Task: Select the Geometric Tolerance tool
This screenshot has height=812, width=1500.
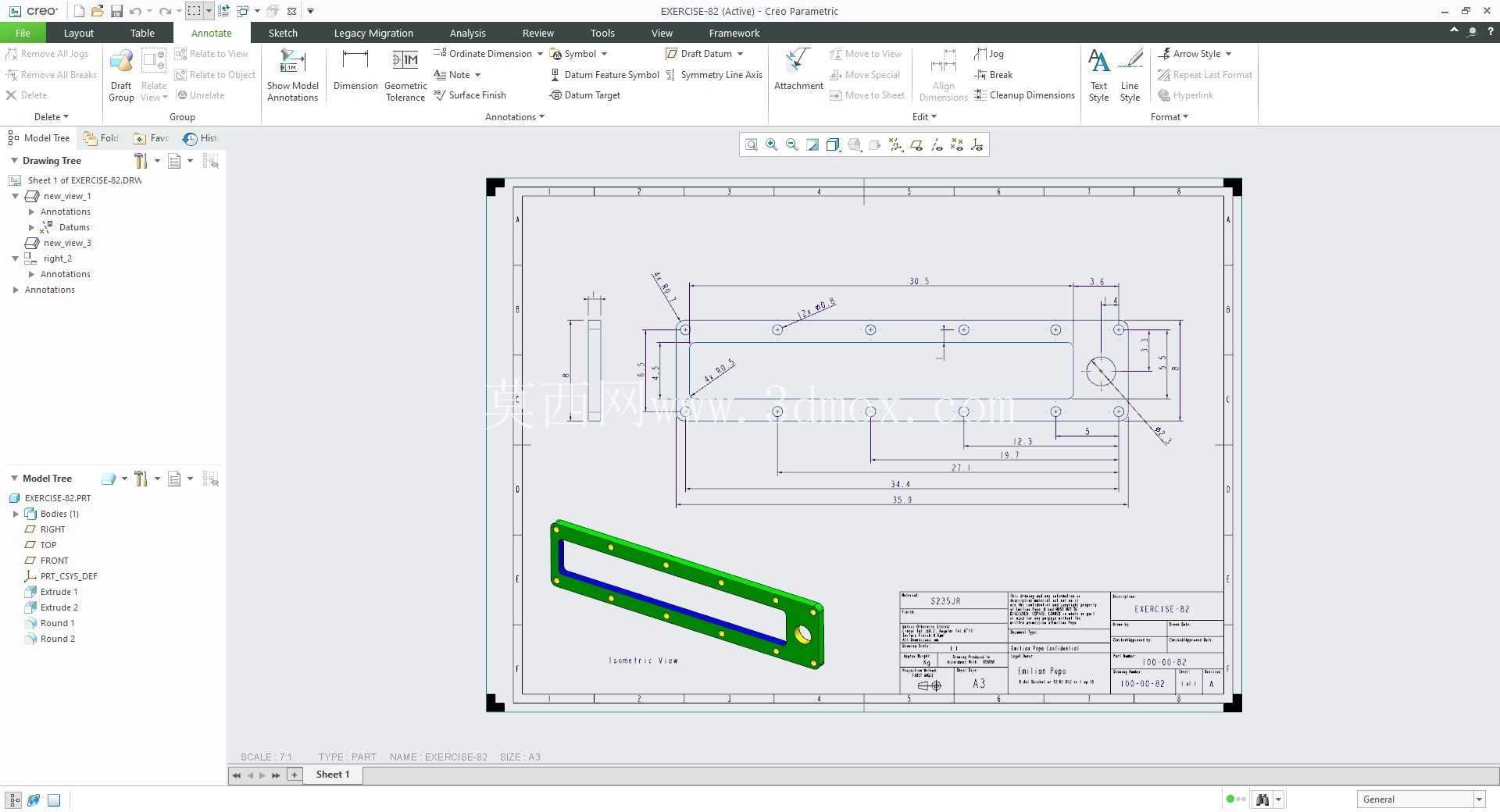Action: pos(405,75)
